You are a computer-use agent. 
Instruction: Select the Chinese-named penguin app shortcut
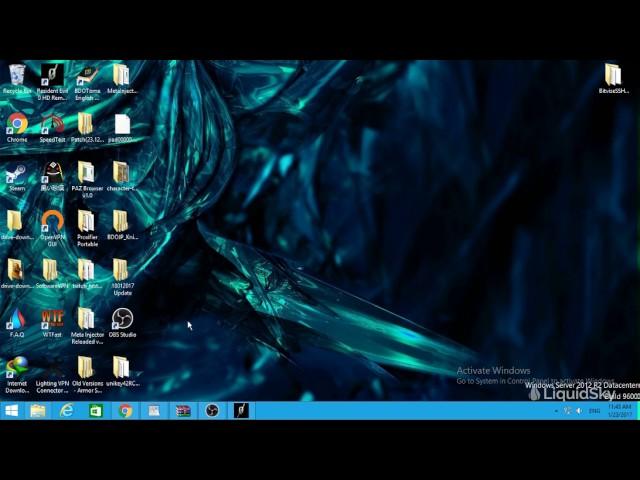point(52,177)
